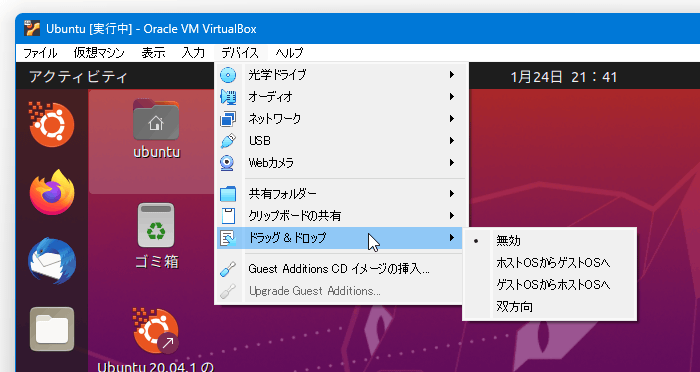Expand the 共有フォルダー submenu arrow
700x372 pixels.
452,193
